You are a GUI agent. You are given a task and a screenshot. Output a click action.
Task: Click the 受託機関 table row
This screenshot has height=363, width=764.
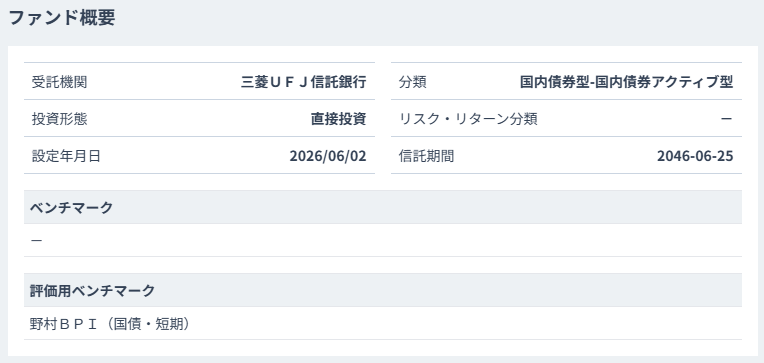(199, 81)
